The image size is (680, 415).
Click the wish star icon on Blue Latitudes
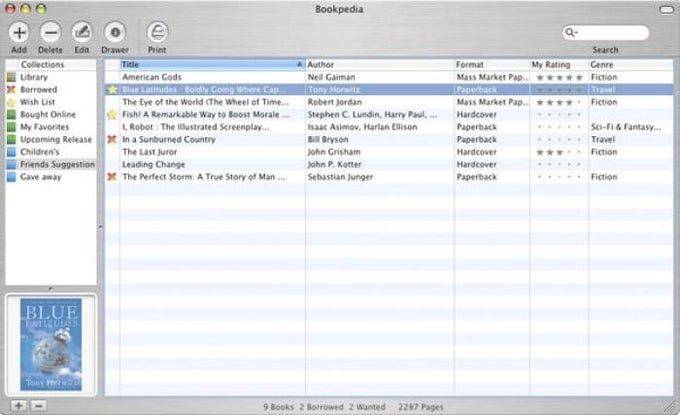click(x=112, y=90)
